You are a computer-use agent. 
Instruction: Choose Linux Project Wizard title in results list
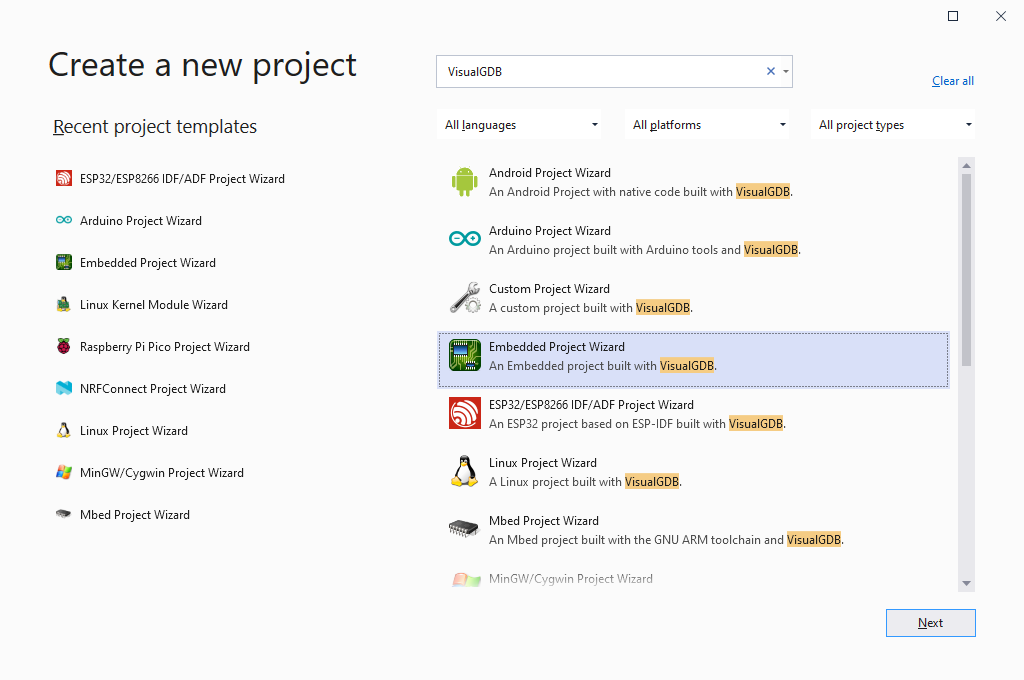coord(543,462)
